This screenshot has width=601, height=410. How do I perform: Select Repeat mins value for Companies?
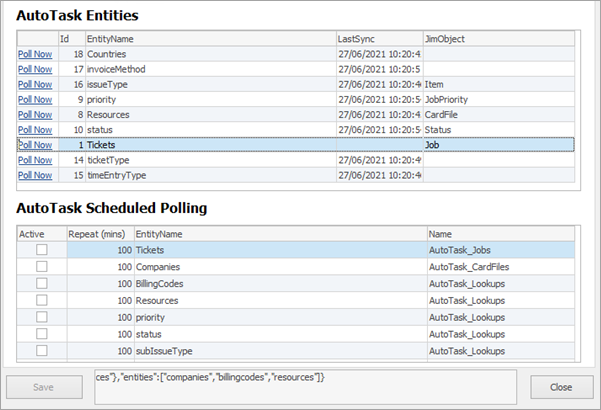tap(101, 267)
